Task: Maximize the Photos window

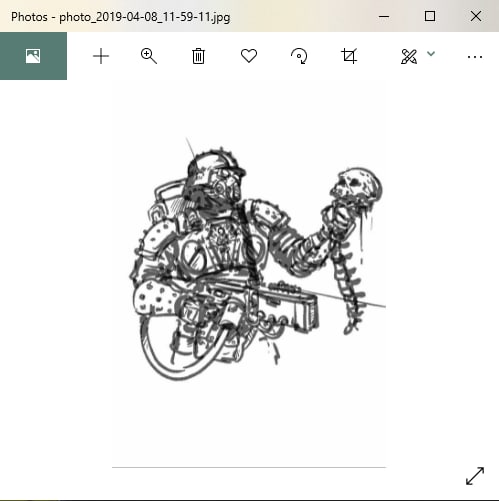Action: (430, 16)
